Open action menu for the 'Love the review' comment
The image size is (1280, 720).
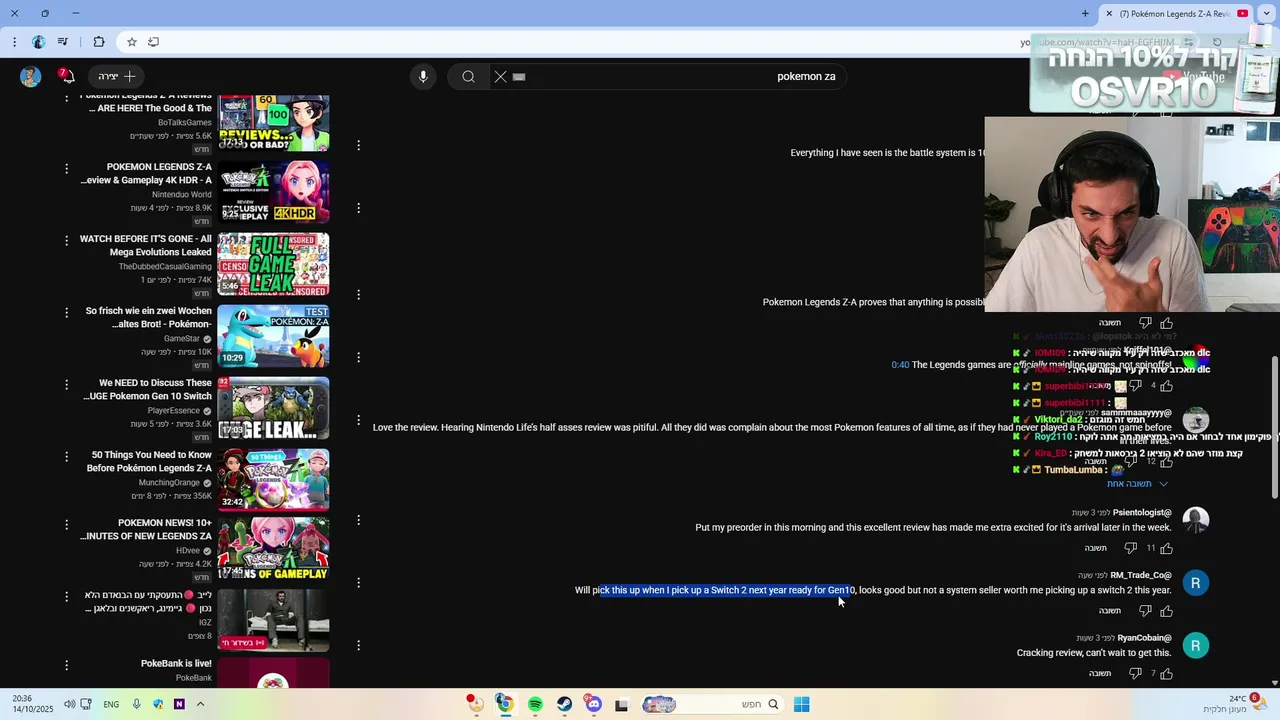pos(358,420)
